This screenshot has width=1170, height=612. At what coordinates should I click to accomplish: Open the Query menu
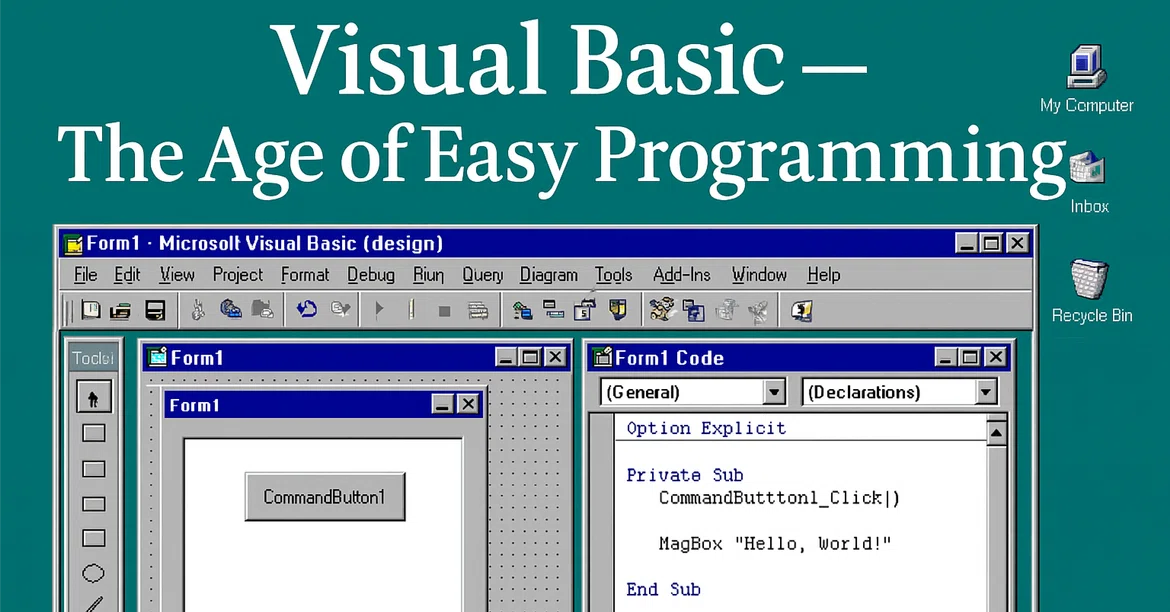tap(483, 275)
